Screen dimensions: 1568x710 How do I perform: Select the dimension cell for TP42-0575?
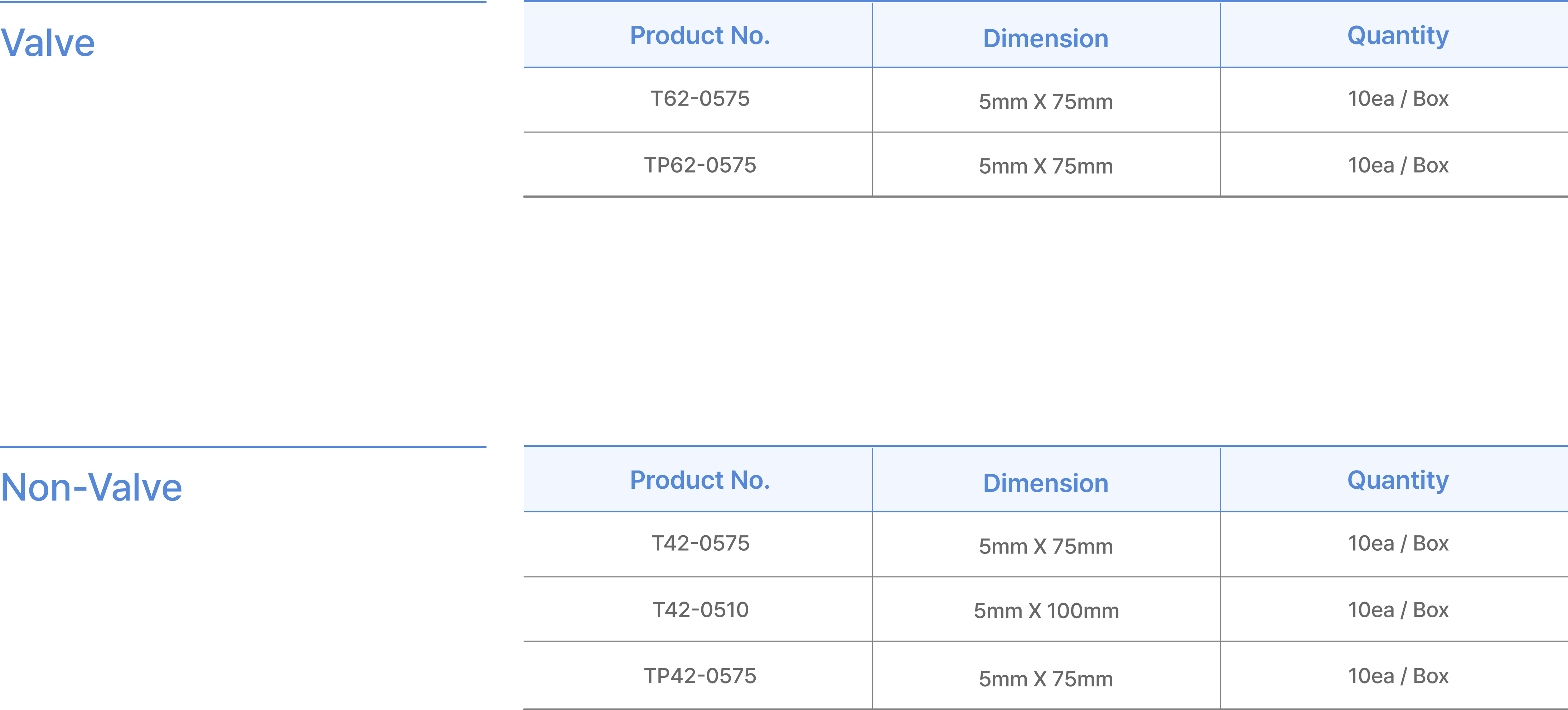[x=1045, y=679]
